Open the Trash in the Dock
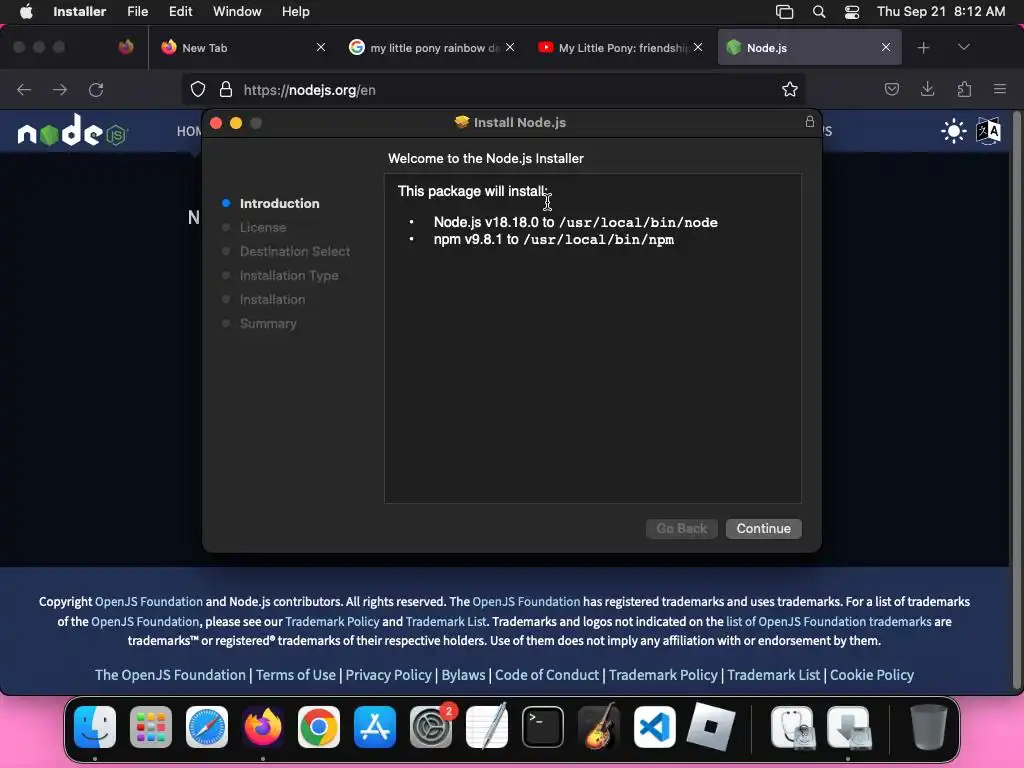The height and width of the screenshot is (768, 1024). click(x=929, y=727)
